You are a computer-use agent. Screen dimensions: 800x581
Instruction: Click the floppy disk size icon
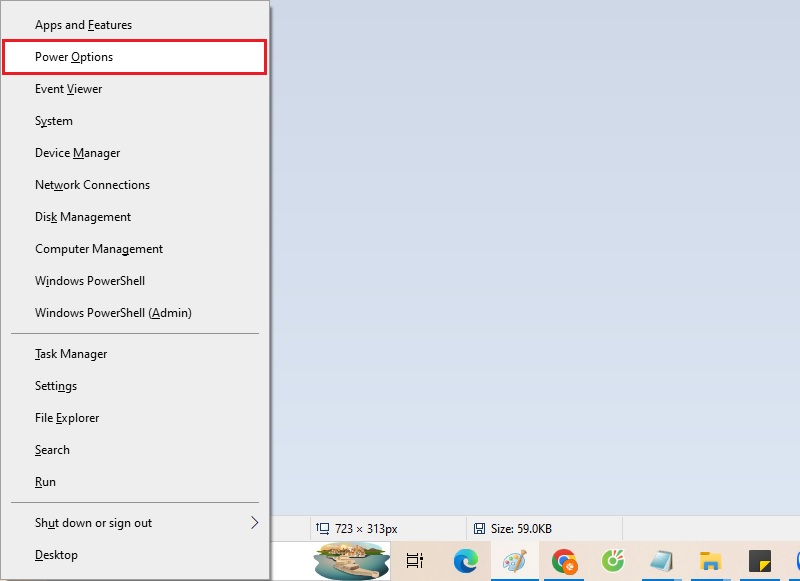pos(480,528)
